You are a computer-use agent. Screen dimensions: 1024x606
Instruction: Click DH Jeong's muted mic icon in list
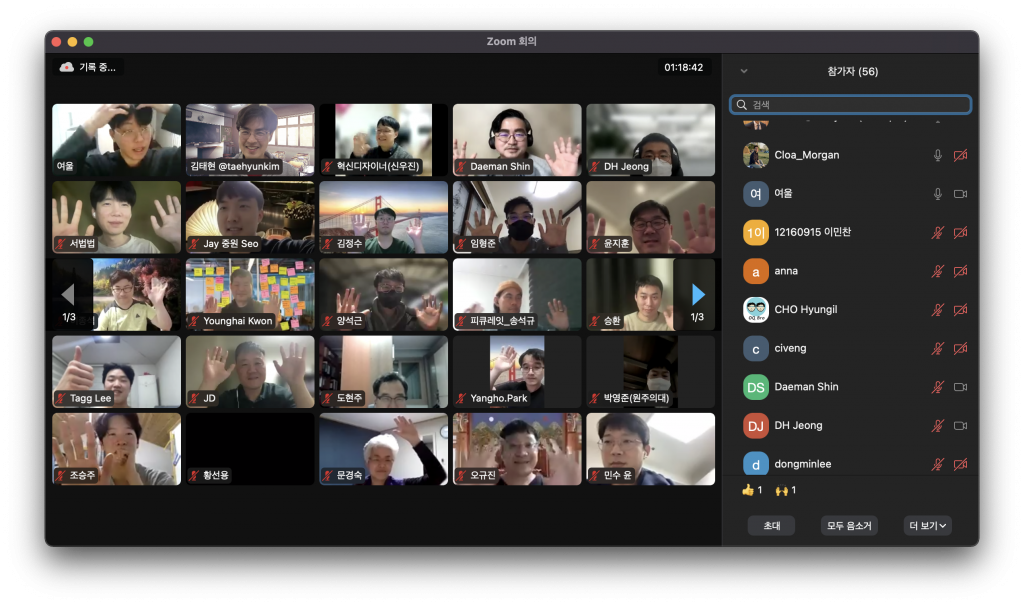point(938,426)
